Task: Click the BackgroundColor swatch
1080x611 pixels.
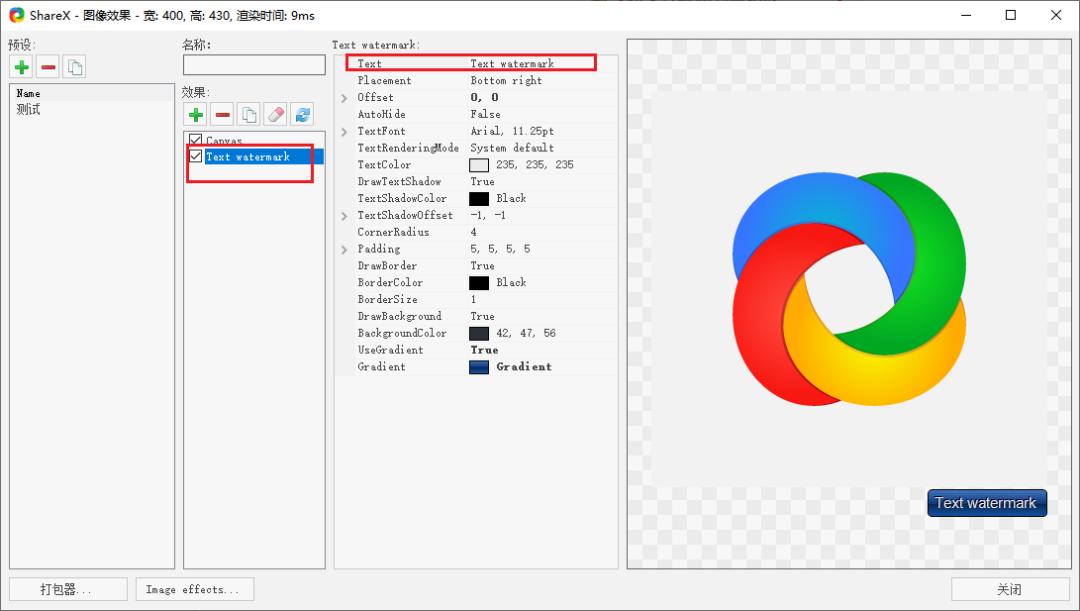Action: pos(479,333)
